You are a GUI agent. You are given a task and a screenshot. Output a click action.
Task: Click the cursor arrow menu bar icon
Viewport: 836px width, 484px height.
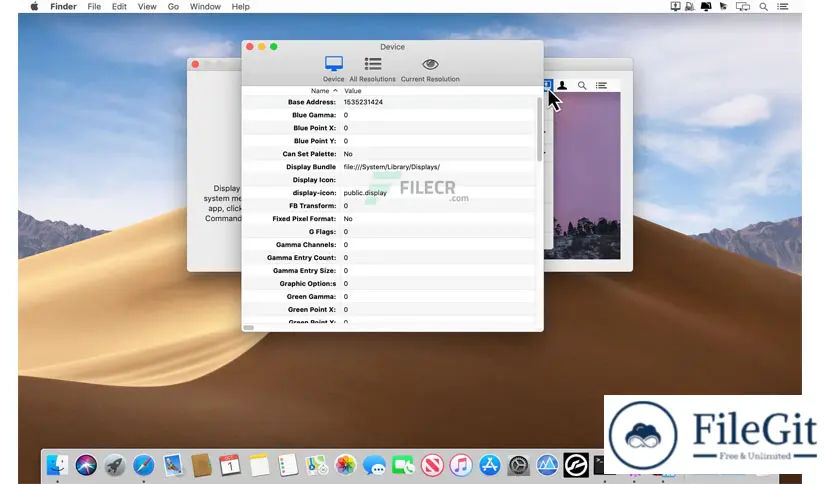723,6
